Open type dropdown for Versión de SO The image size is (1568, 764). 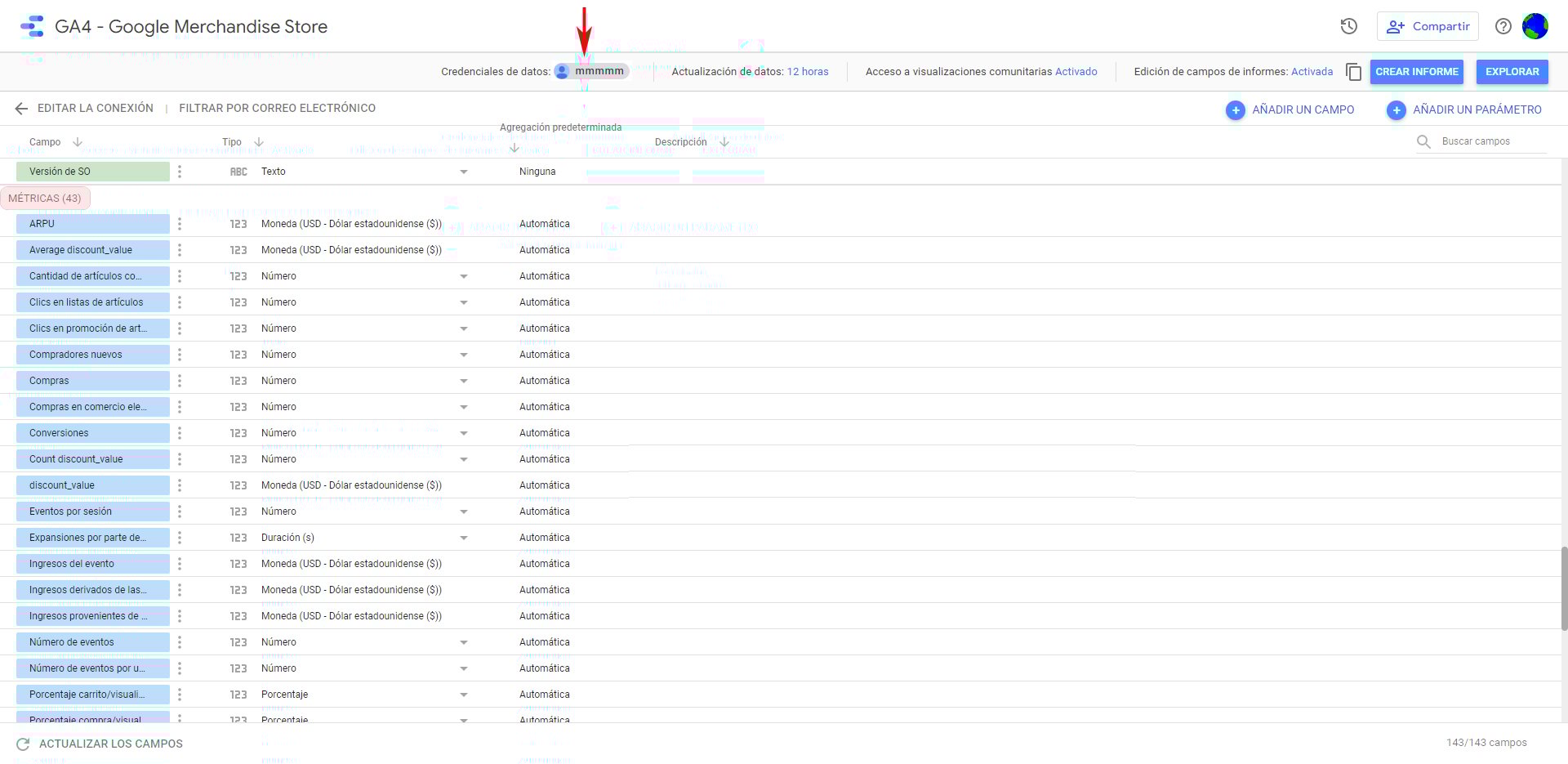click(x=464, y=172)
